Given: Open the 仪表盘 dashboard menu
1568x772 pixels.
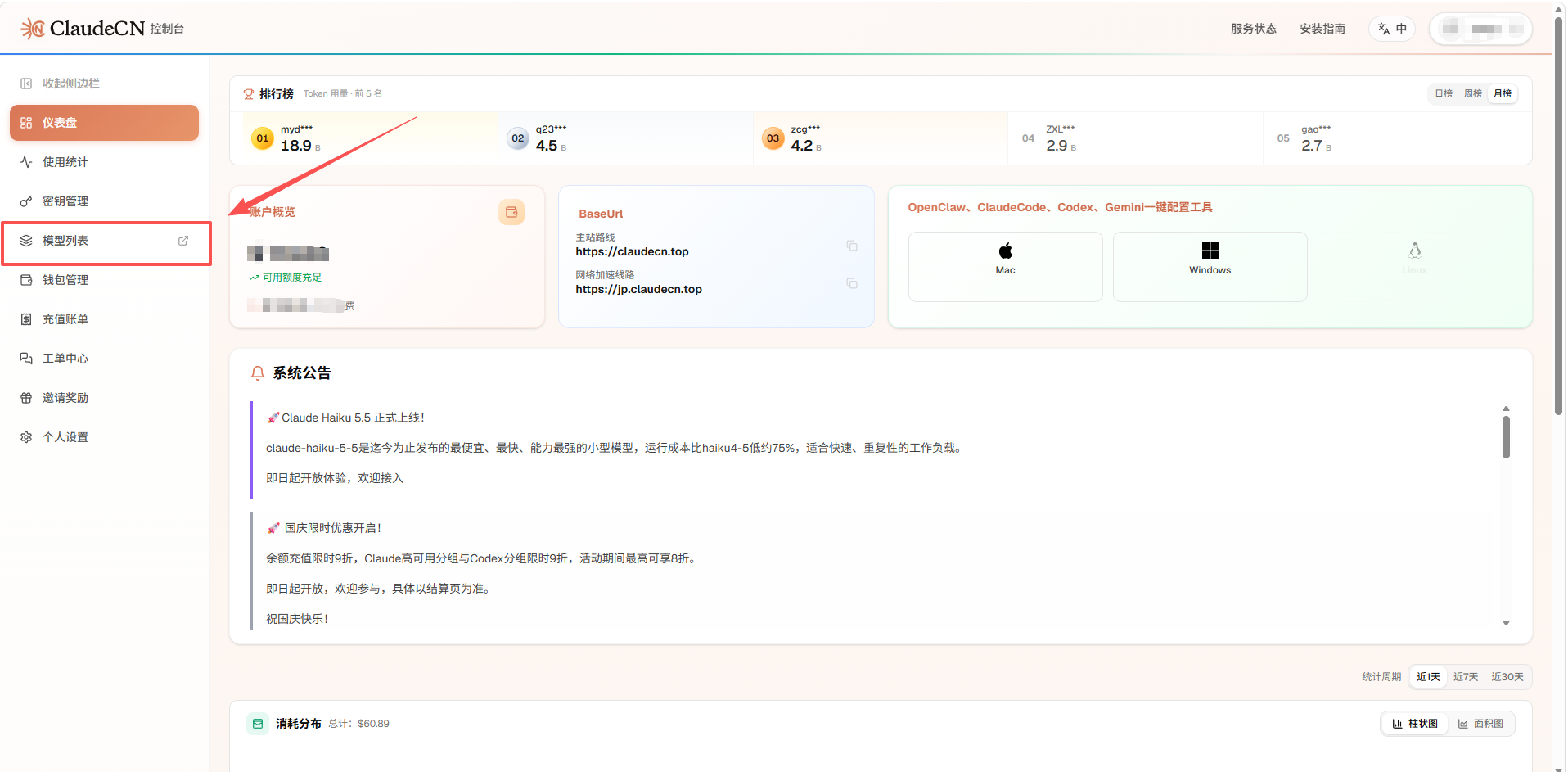Looking at the screenshot, I should point(104,123).
